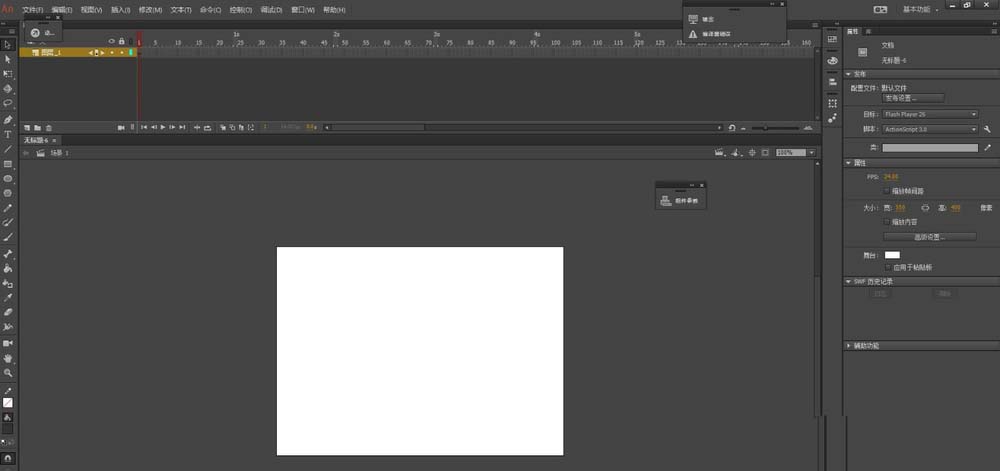Click the center frame icon
Screen dimensions: 1000x471
point(197,127)
